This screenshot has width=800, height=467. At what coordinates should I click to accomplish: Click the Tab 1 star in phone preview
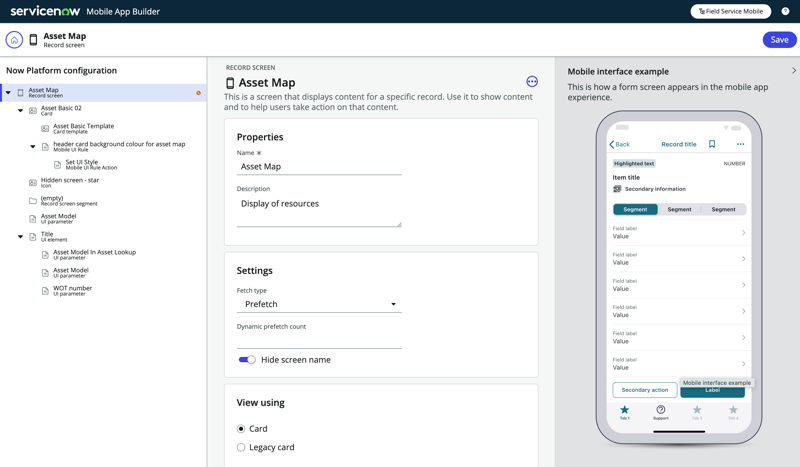tap(624, 412)
